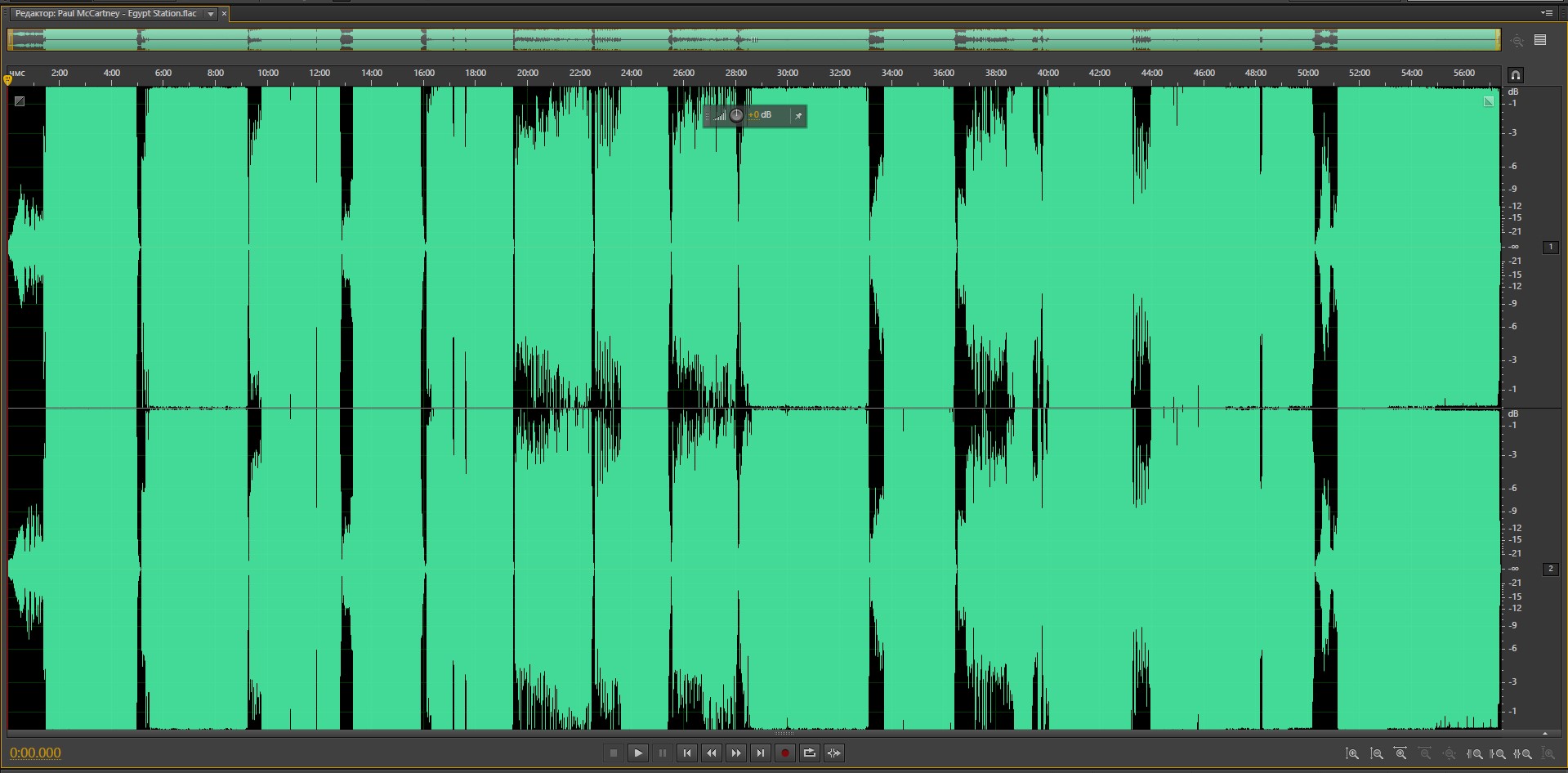Open editor file dropdown next to Egypt Station.flac
Viewport: 1568px width, 773px height.
(211, 14)
